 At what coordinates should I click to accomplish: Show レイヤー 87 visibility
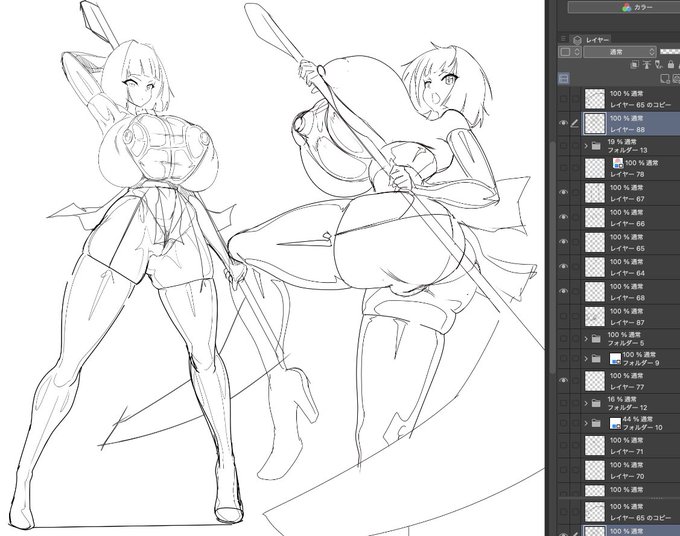[x=563, y=316]
